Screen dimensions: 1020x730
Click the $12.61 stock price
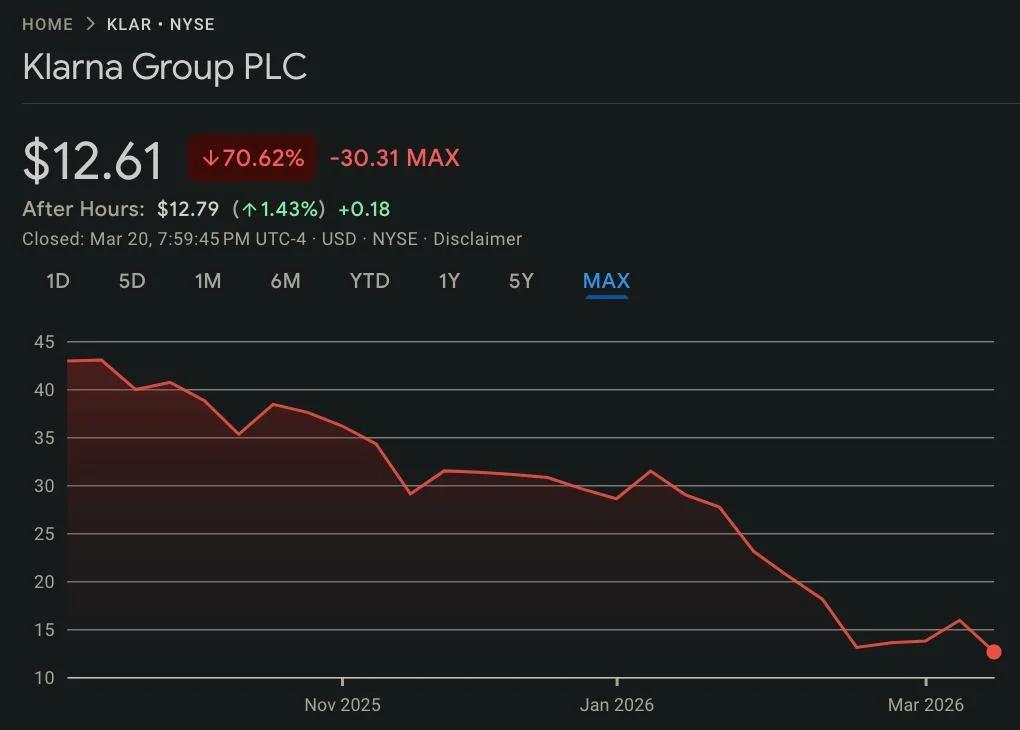point(93,158)
